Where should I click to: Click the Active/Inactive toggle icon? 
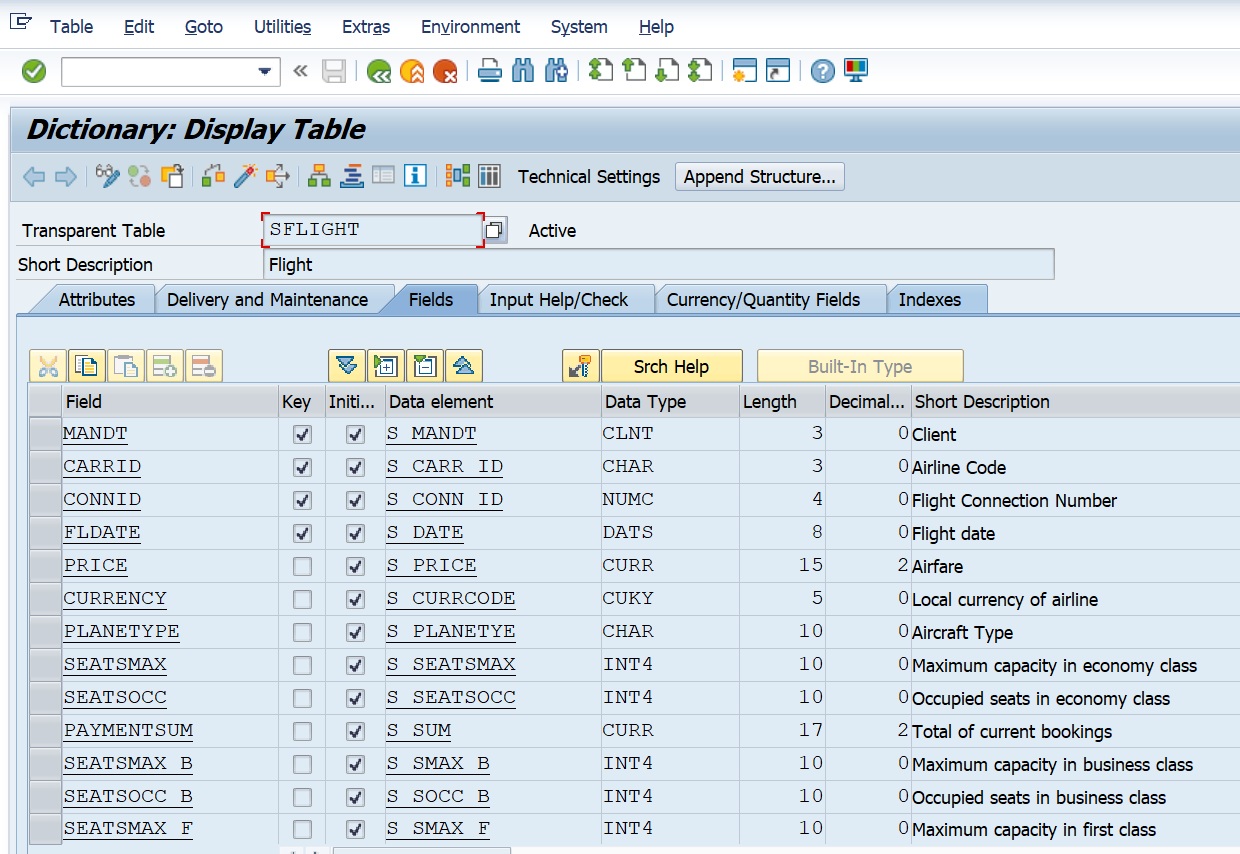pos(139,177)
